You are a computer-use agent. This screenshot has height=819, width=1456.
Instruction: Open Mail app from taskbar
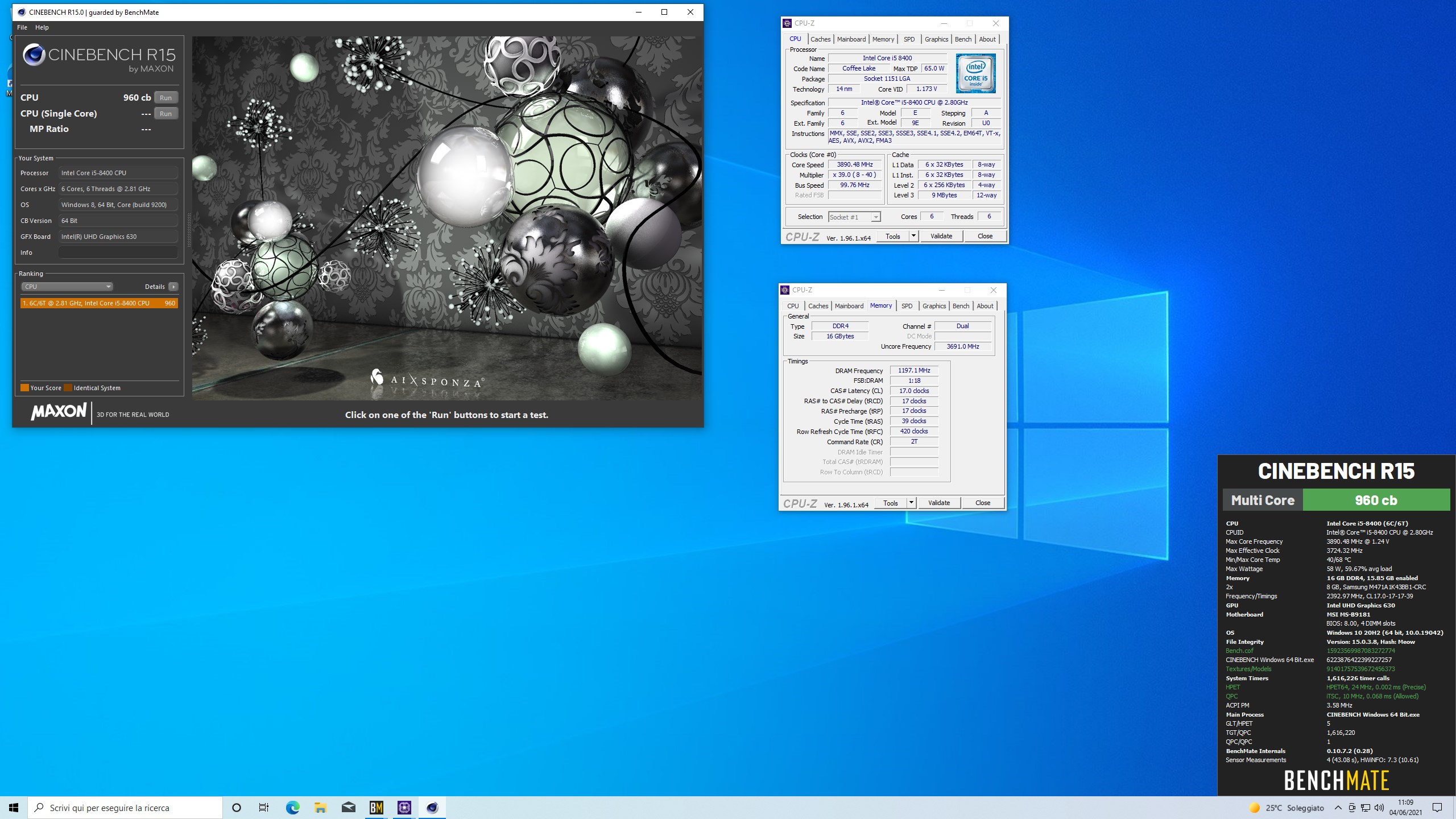point(348,808)
